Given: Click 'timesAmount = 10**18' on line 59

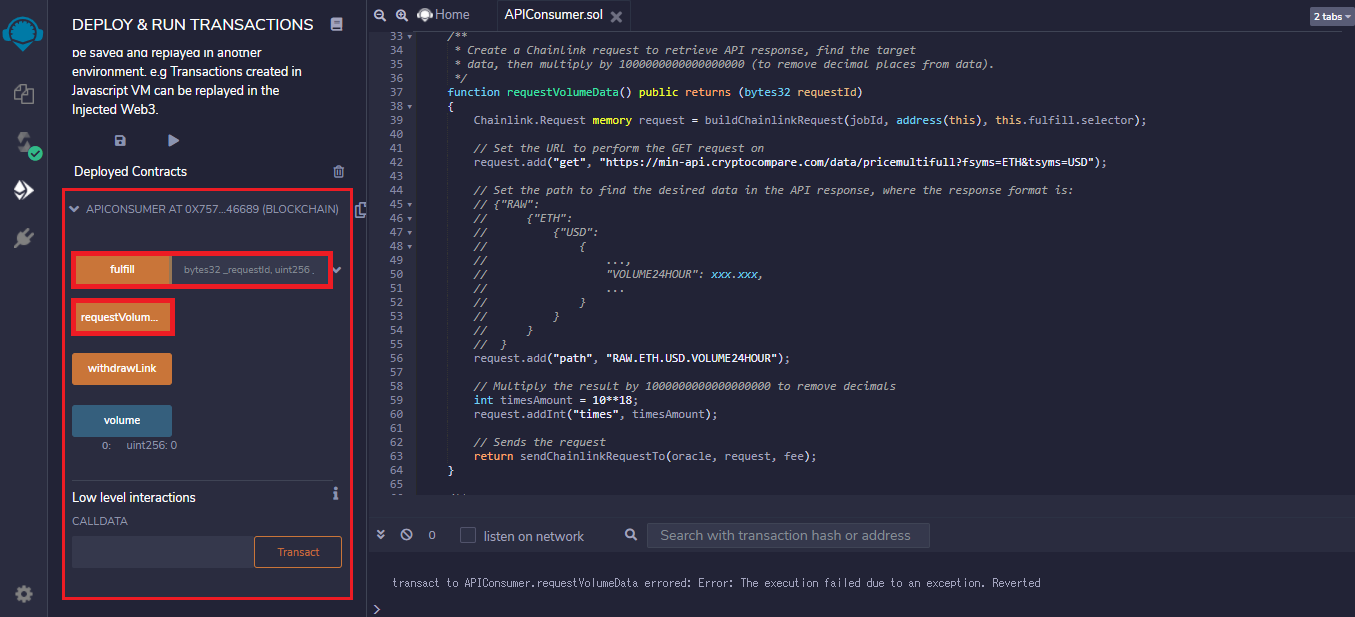Looking at the screenshot, I should (x=567, y=400).
